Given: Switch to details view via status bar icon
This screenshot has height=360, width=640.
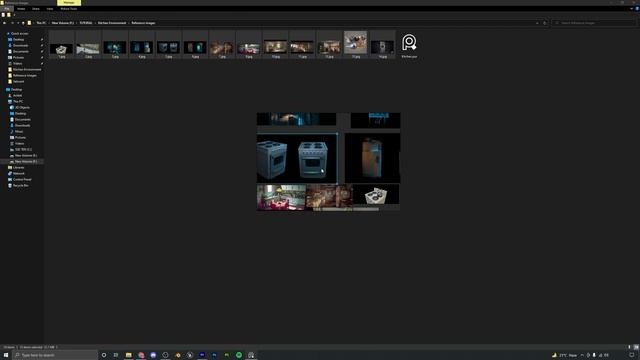Looking at the screenshot, I should click(629, 347).
